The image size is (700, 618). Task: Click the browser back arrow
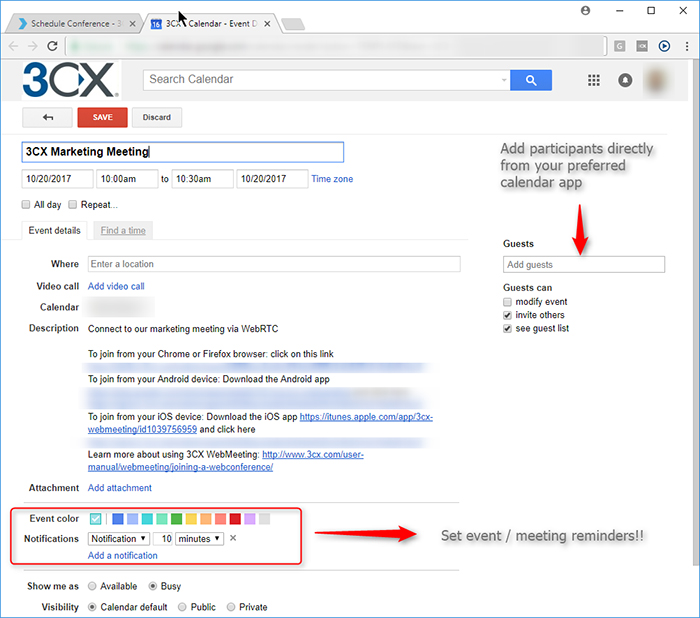click(x=13, y=46)
